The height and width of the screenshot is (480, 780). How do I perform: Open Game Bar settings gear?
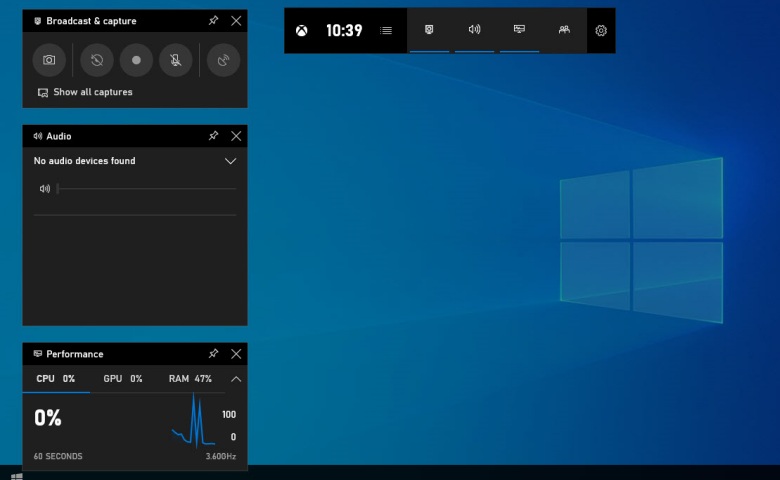[x=601, y=31]
